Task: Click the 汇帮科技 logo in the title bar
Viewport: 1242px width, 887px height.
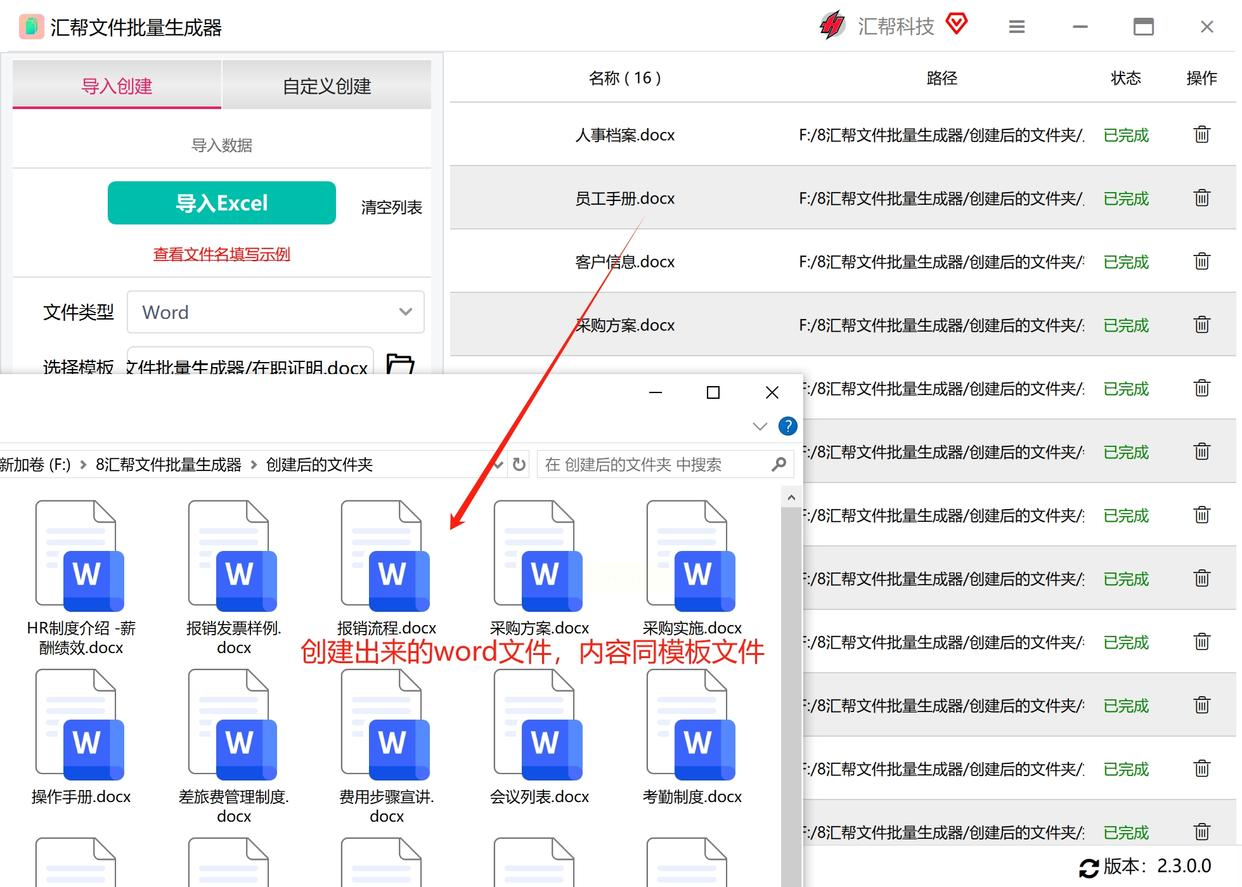Action: 832,25
